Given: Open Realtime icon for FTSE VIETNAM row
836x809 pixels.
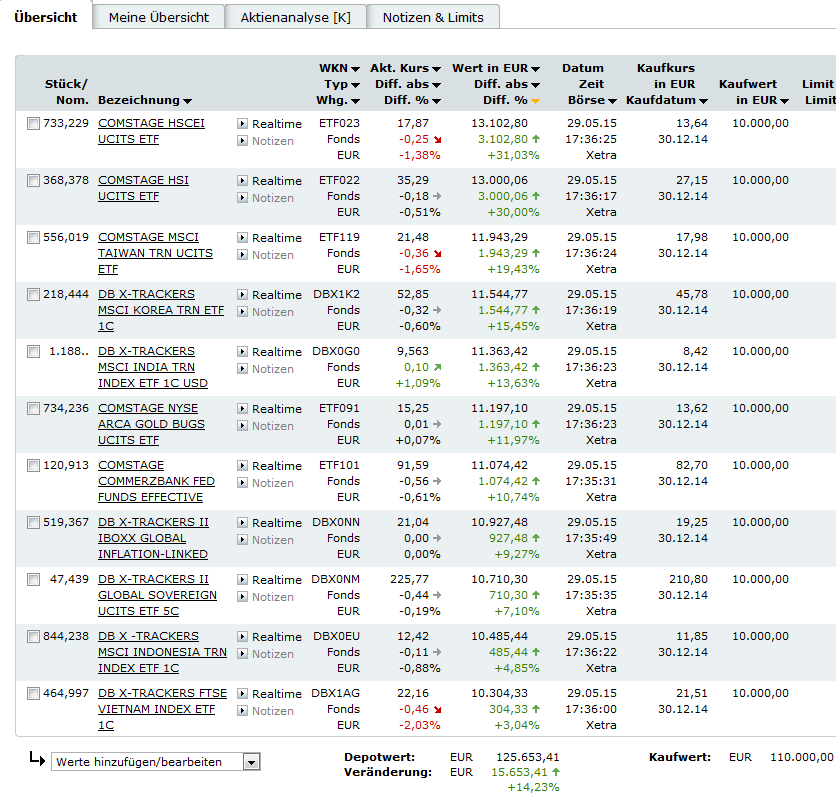Looking at the screenshot, I should (242, 694).
